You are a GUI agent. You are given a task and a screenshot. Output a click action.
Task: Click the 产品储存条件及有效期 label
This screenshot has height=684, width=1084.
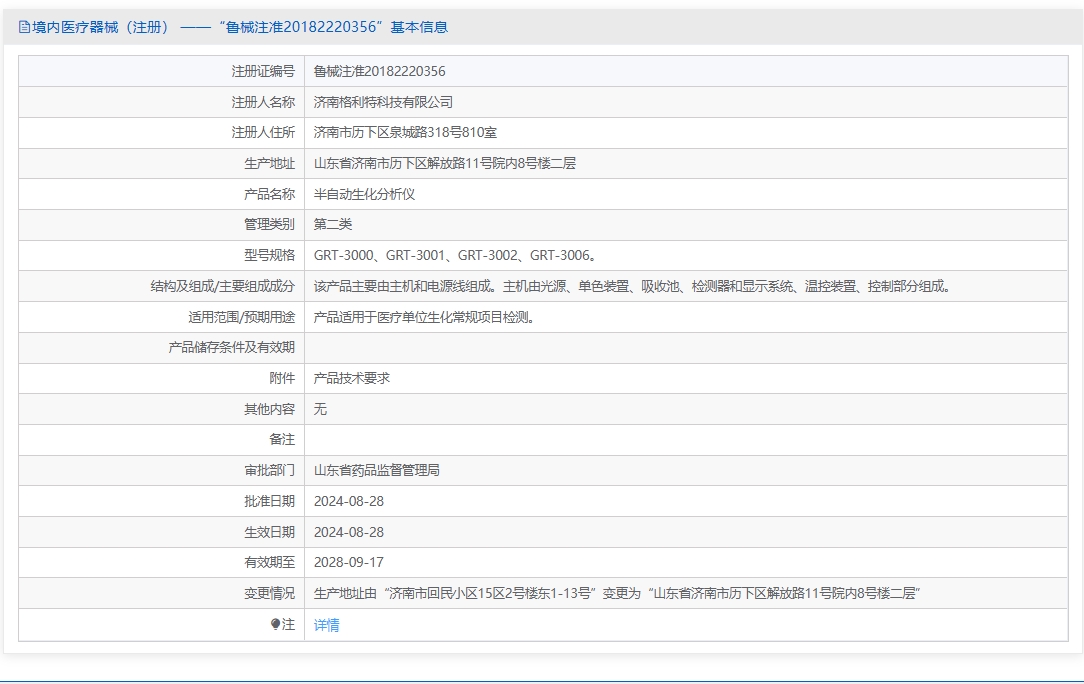pos(232,347)
